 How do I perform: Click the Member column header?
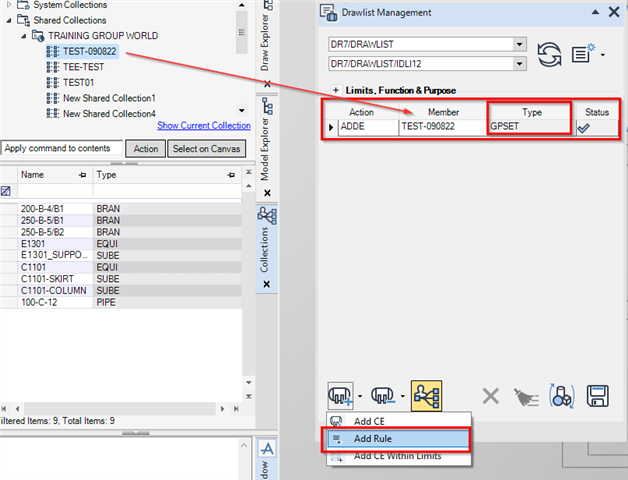(x=443, y=112)
